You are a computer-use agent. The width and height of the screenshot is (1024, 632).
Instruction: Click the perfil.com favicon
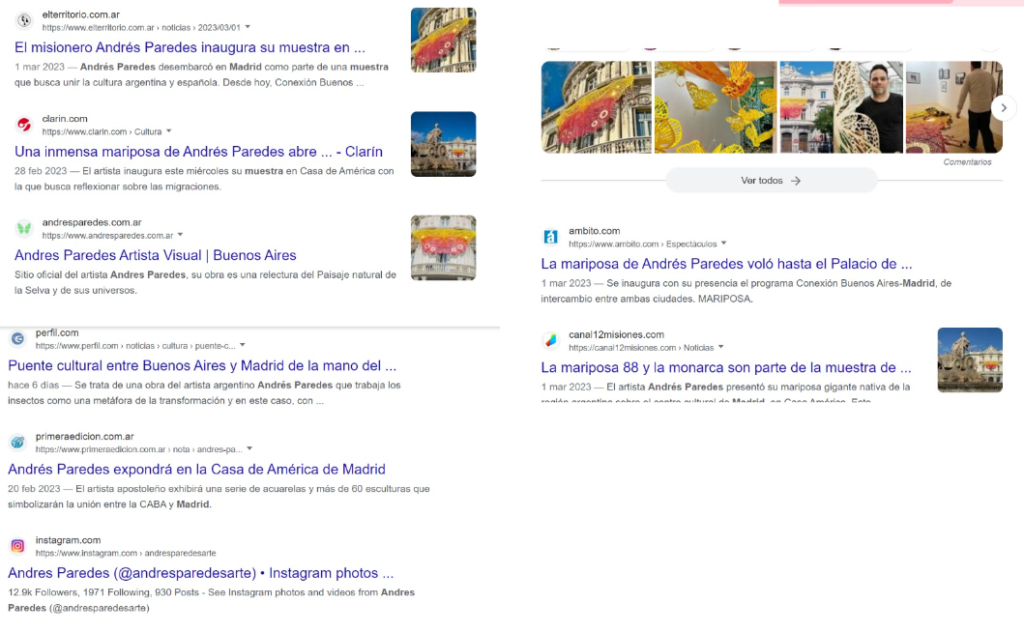pyautogui.click(x=18, y=339)
